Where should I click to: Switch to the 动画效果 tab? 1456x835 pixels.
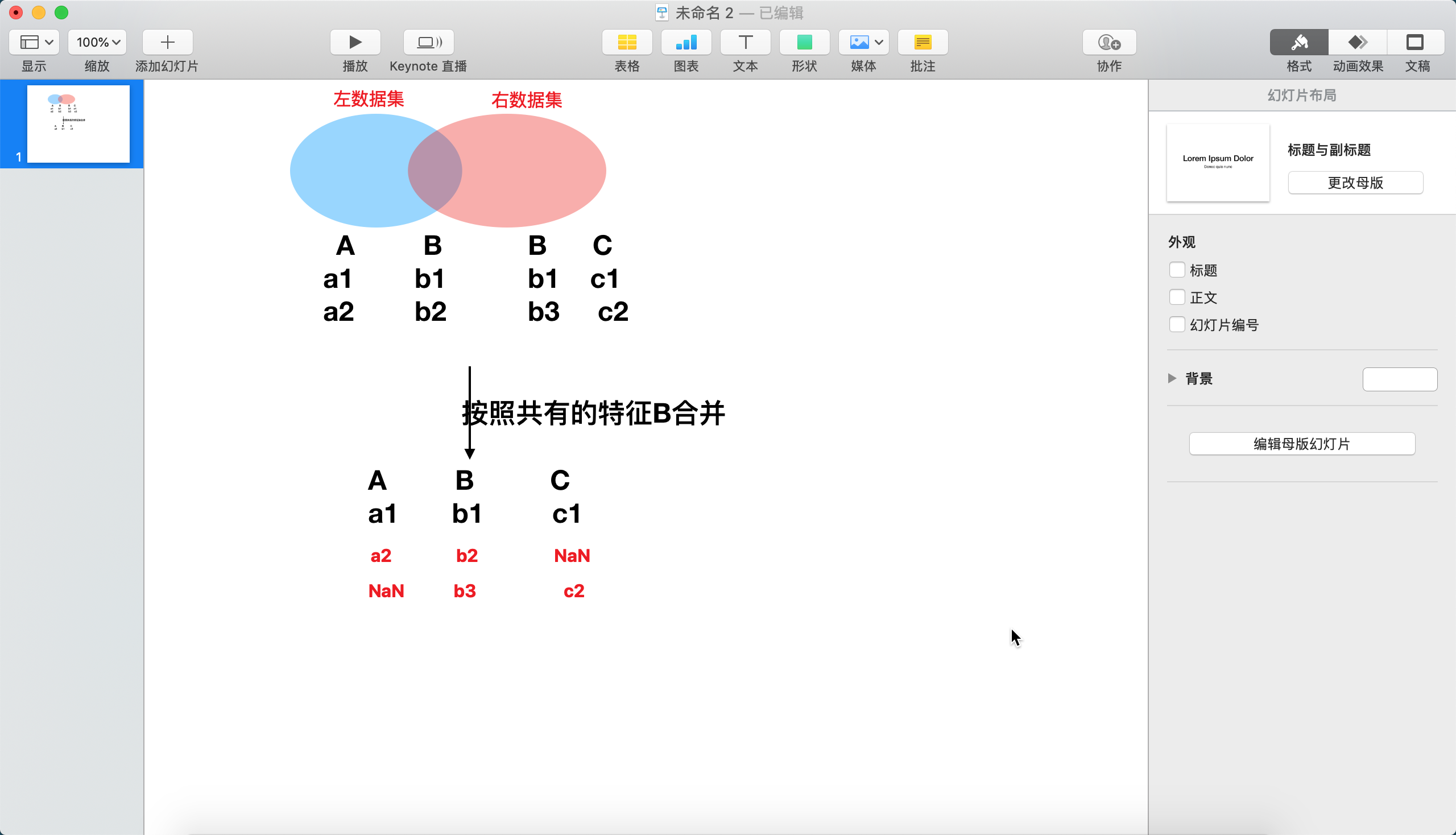1358,43
